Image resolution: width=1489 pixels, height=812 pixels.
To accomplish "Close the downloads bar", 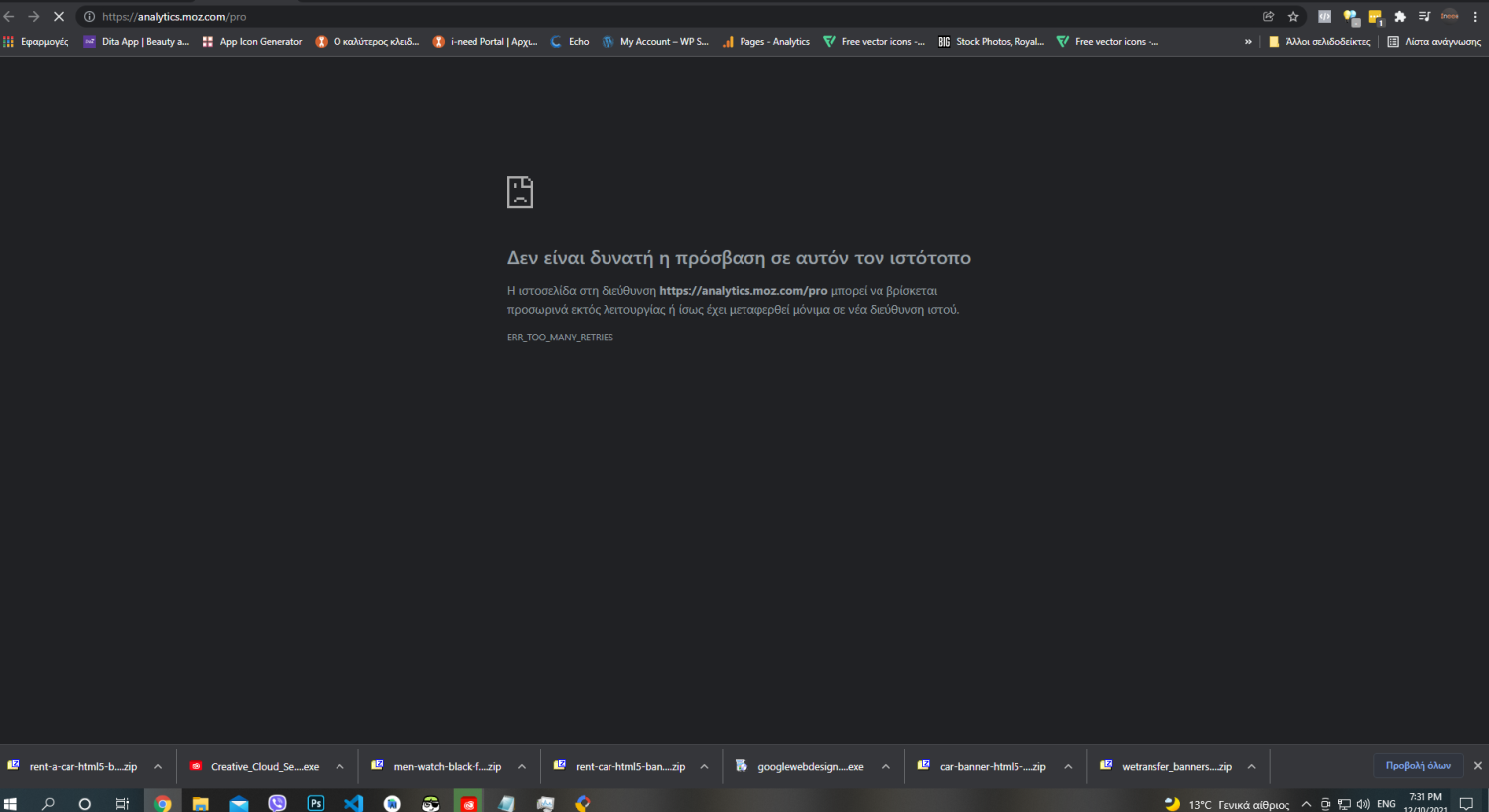I will point(1477,765).
